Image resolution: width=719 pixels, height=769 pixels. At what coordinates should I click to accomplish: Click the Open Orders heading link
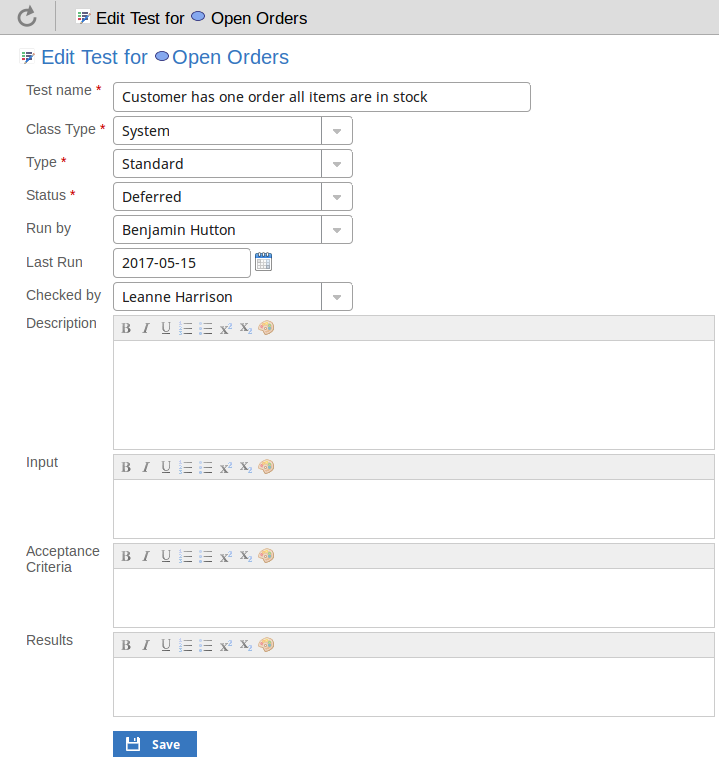tap(230, 57)
